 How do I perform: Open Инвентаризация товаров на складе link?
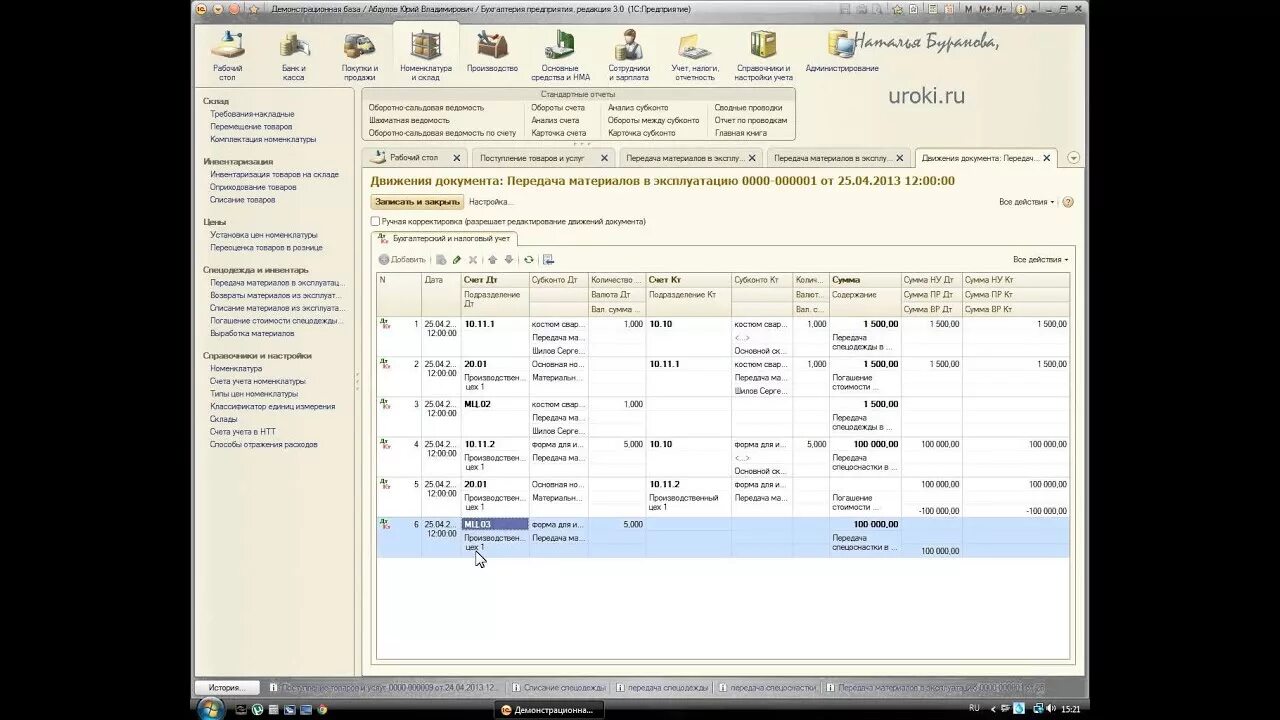tap(274, 174)
